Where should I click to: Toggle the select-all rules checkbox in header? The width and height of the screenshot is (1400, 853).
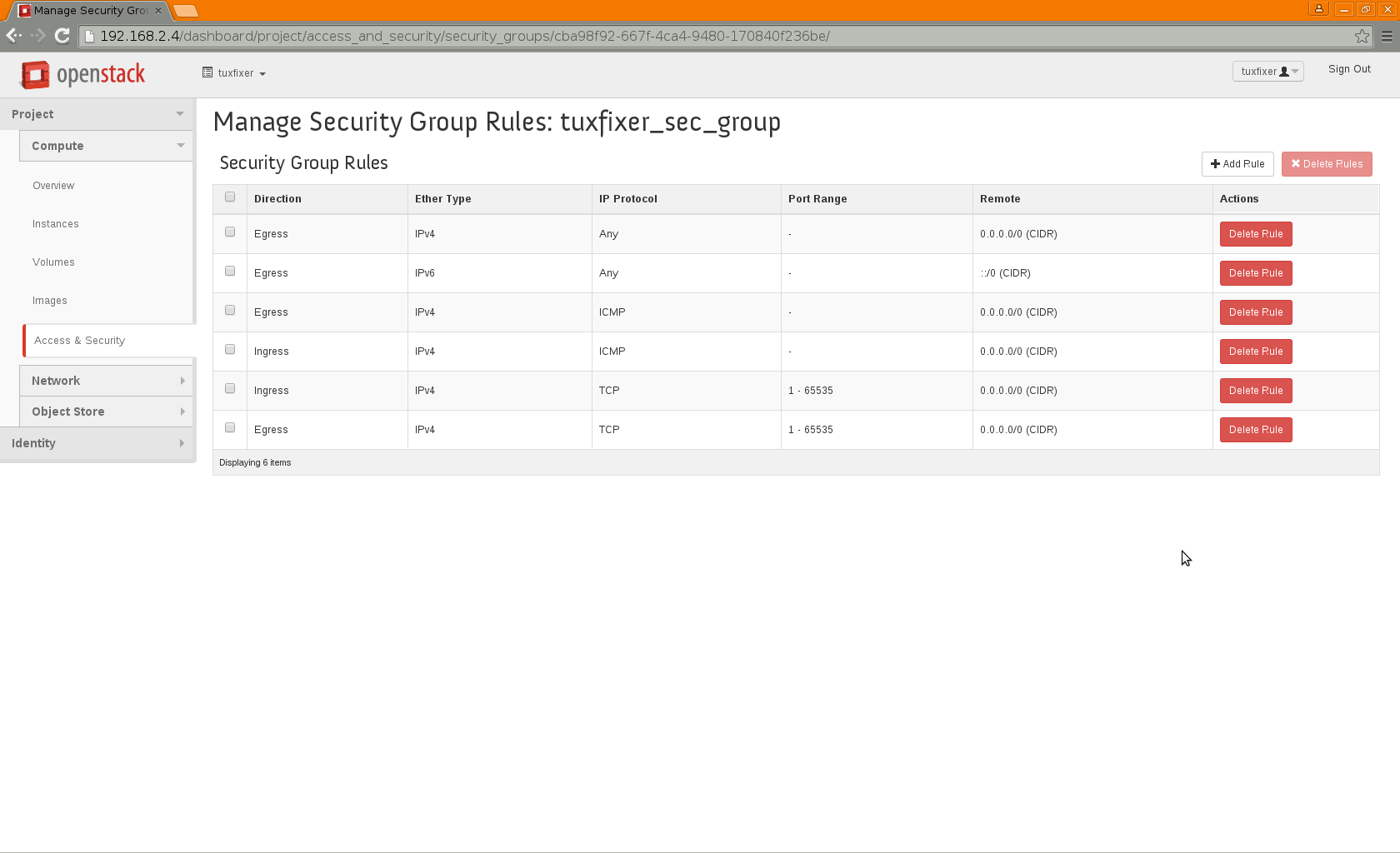coord(230,197)
